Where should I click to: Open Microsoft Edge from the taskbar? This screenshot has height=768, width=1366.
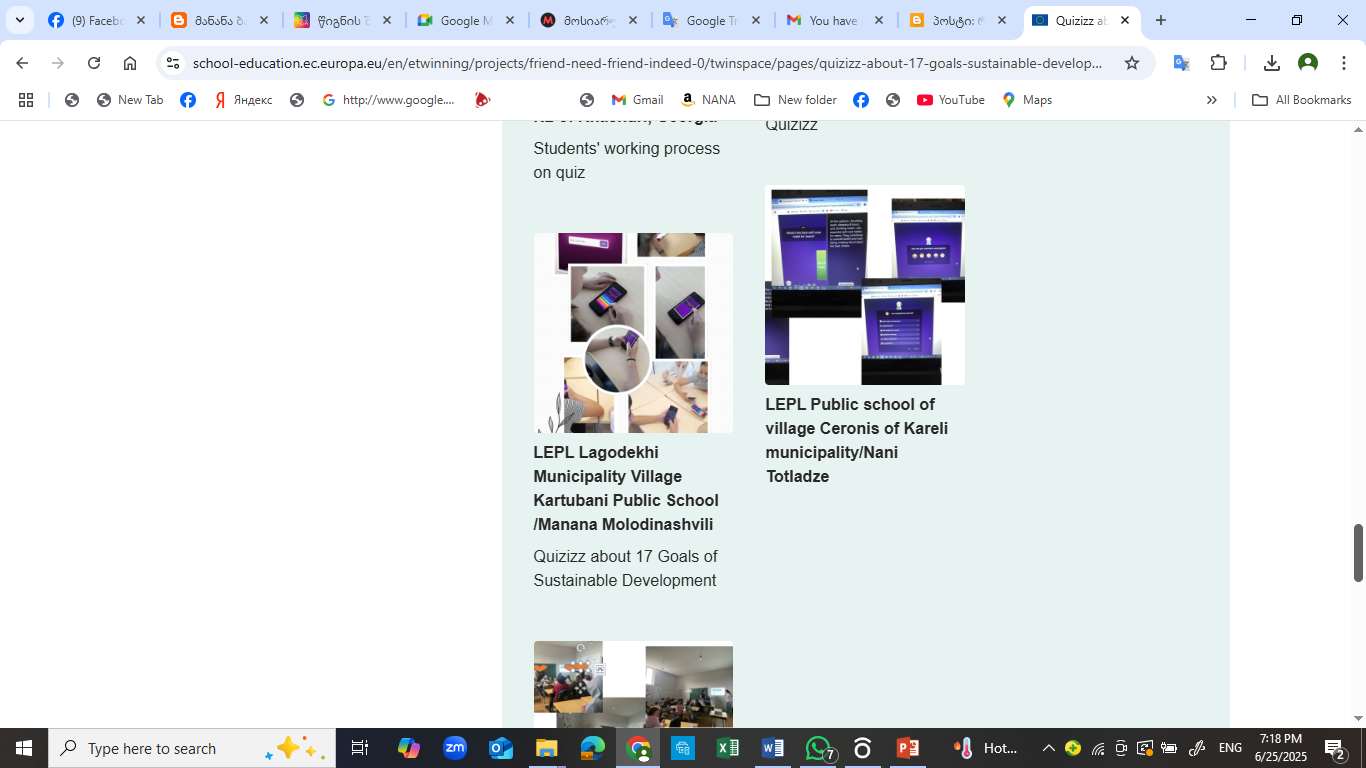coord(592,748)
